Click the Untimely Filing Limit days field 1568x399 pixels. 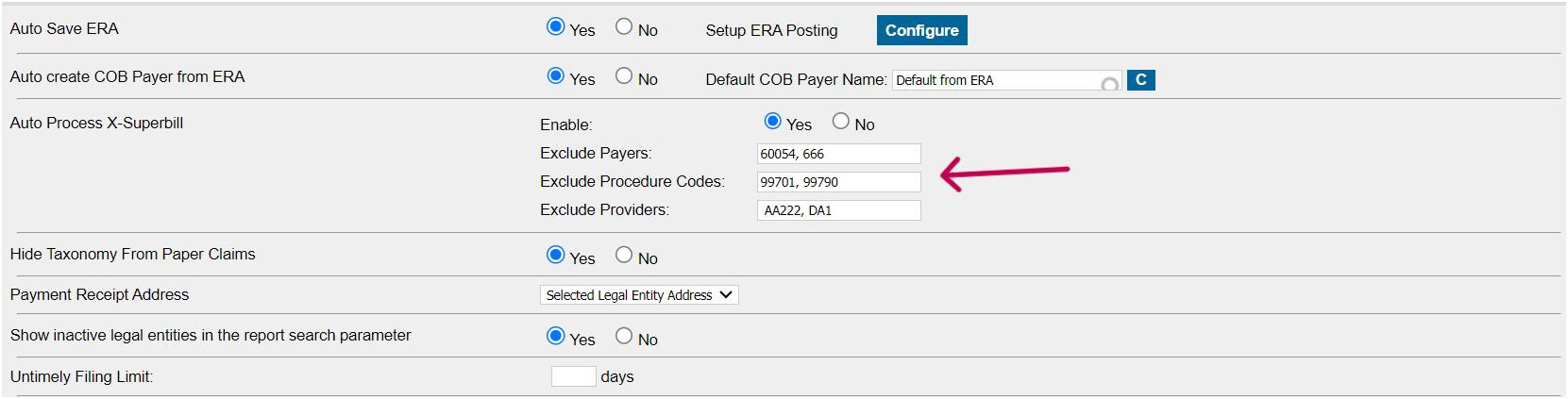(574, 376)
